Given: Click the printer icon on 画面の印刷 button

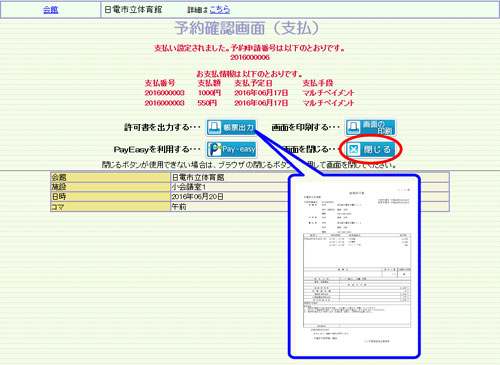Looking at the screenshot, I should click(353, 127).
